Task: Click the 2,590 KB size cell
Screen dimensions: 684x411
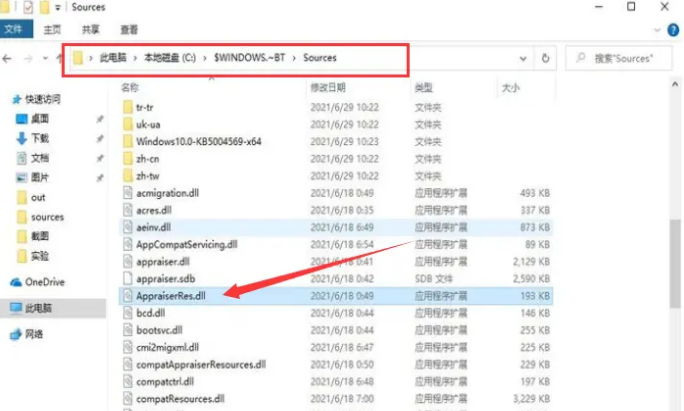Action: [x=531, y=278]
